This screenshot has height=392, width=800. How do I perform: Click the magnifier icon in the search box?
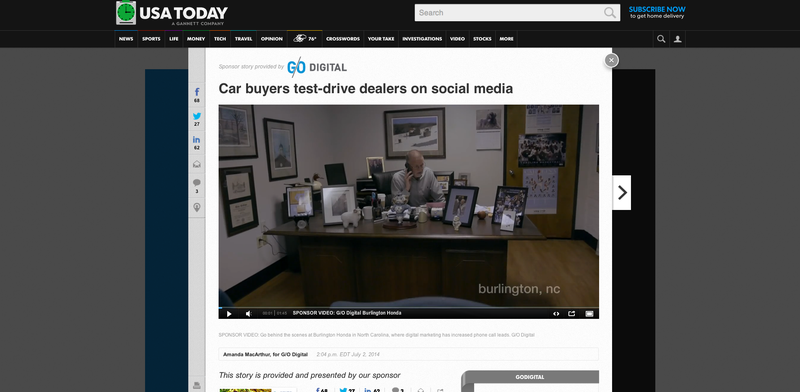(x=610, y=13)
